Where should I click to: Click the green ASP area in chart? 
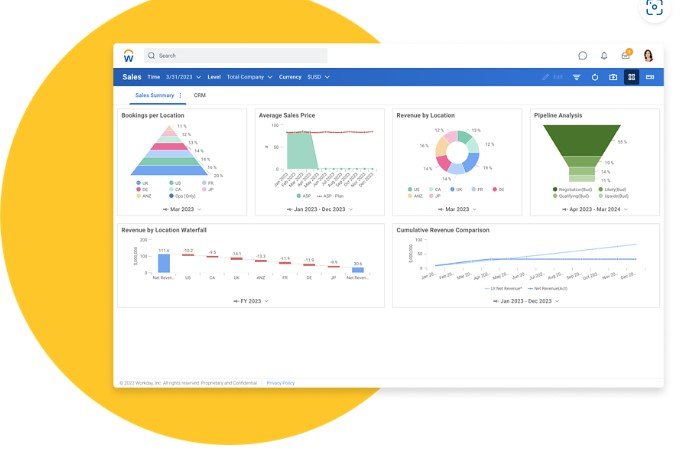click(x=301, y=151)
